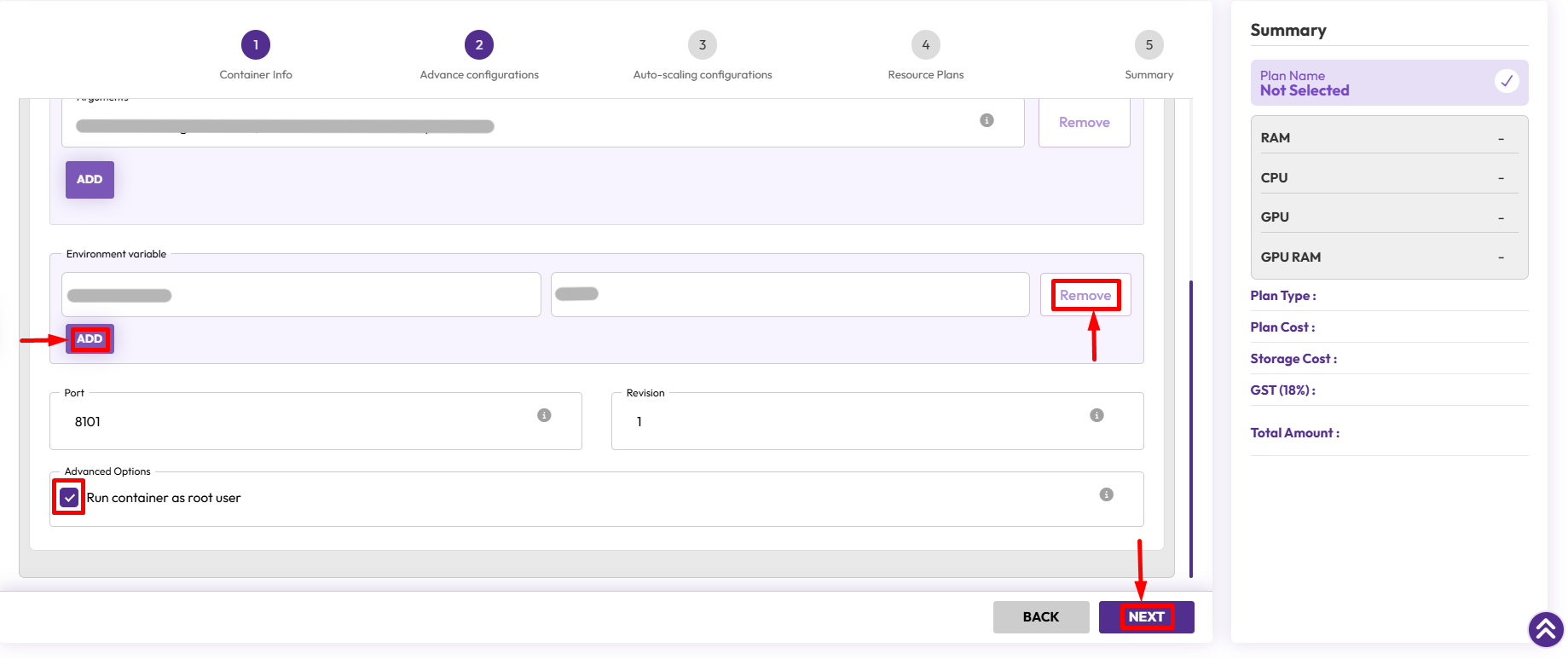Jump to step 3 Auto-scaling configurations

click(x=703, y=45)
